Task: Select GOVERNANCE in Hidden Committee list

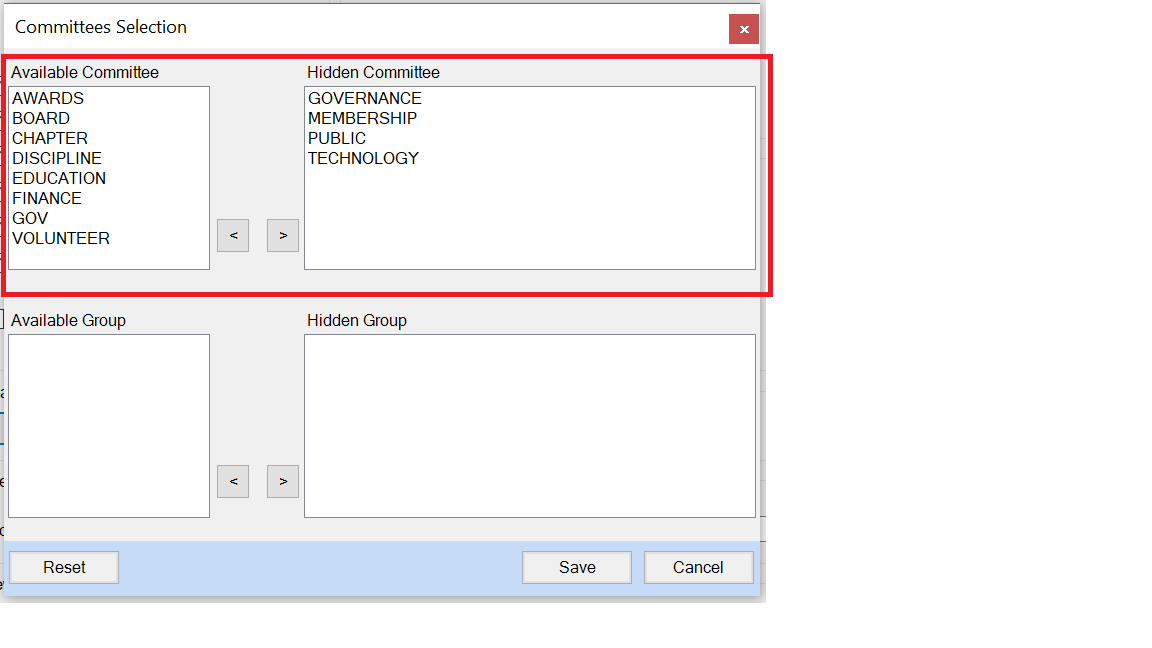Action: 365,98
